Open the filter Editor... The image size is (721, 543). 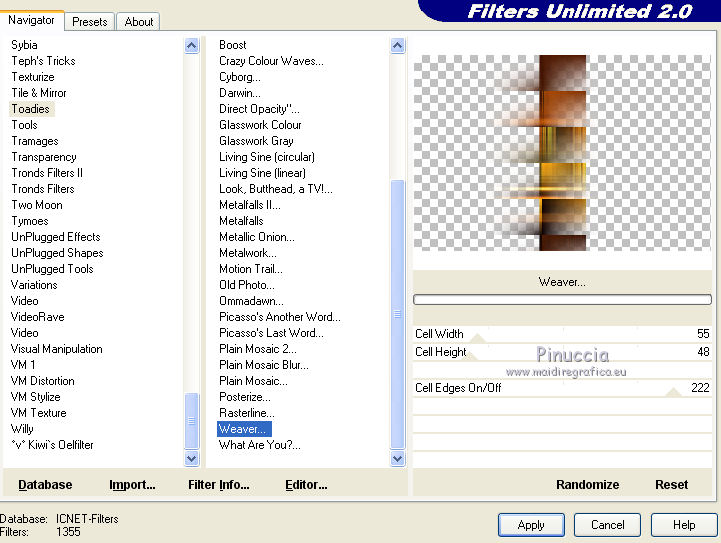(x=306, y=485)
